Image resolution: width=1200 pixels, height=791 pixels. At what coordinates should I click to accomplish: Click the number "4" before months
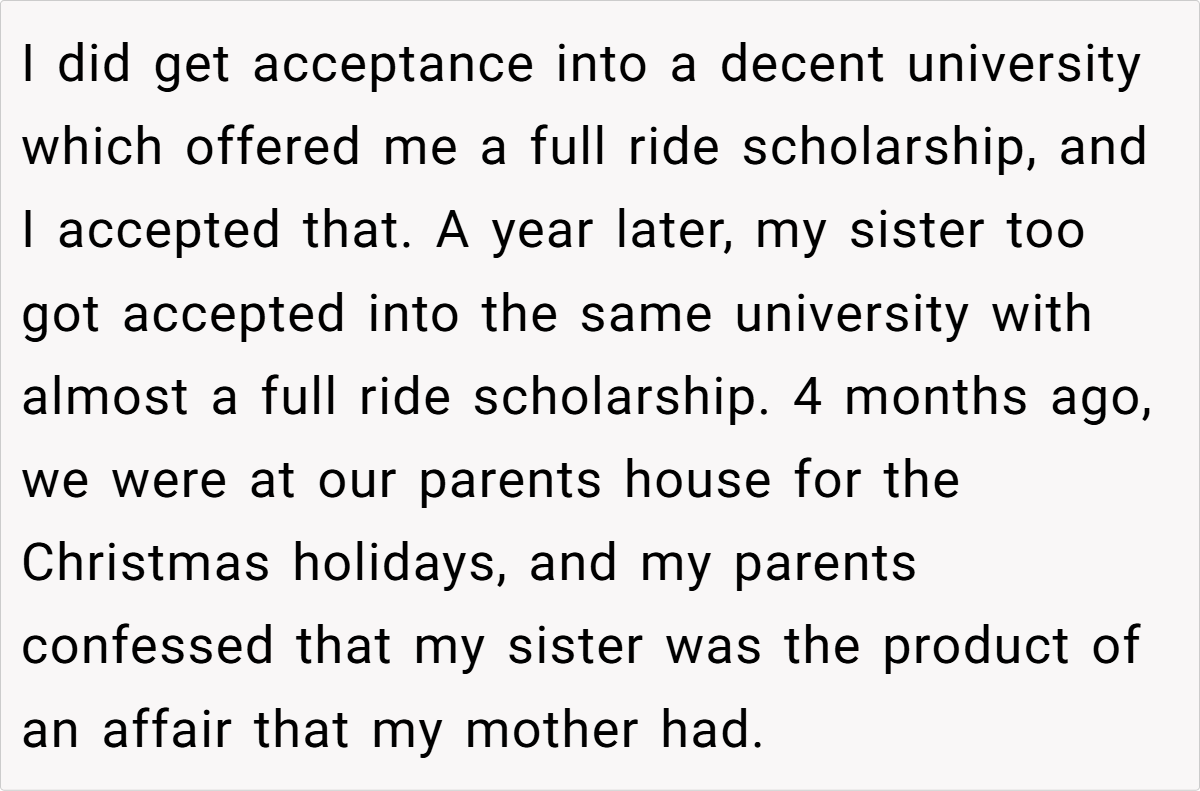[x=806, y=397]
